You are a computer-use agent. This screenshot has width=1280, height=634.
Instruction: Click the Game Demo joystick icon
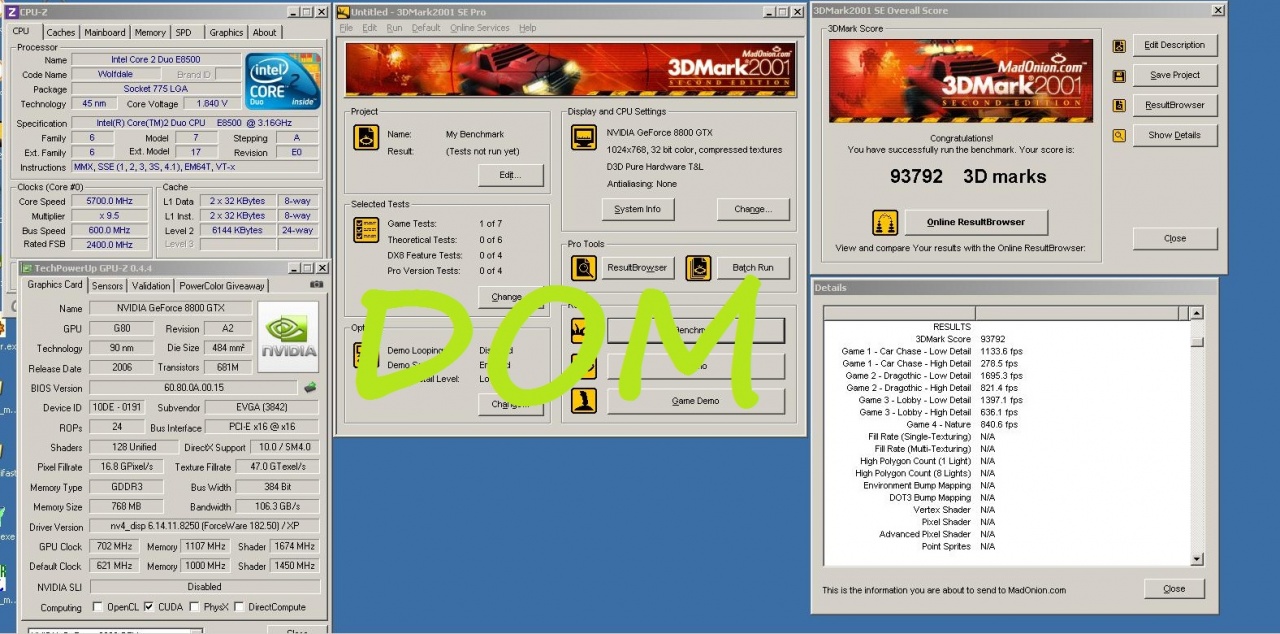pyautogui.click(x=584, y=401)
